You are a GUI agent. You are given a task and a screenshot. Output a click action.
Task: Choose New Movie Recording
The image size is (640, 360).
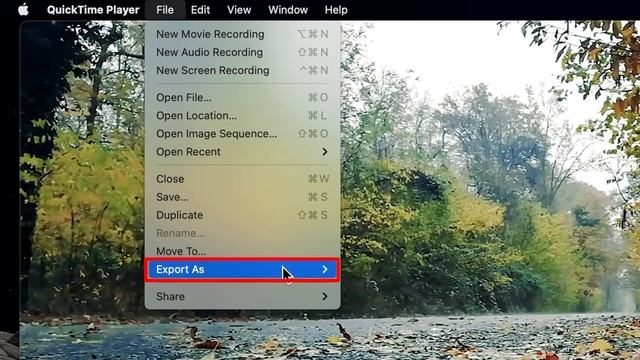click(x=242, y=34)
